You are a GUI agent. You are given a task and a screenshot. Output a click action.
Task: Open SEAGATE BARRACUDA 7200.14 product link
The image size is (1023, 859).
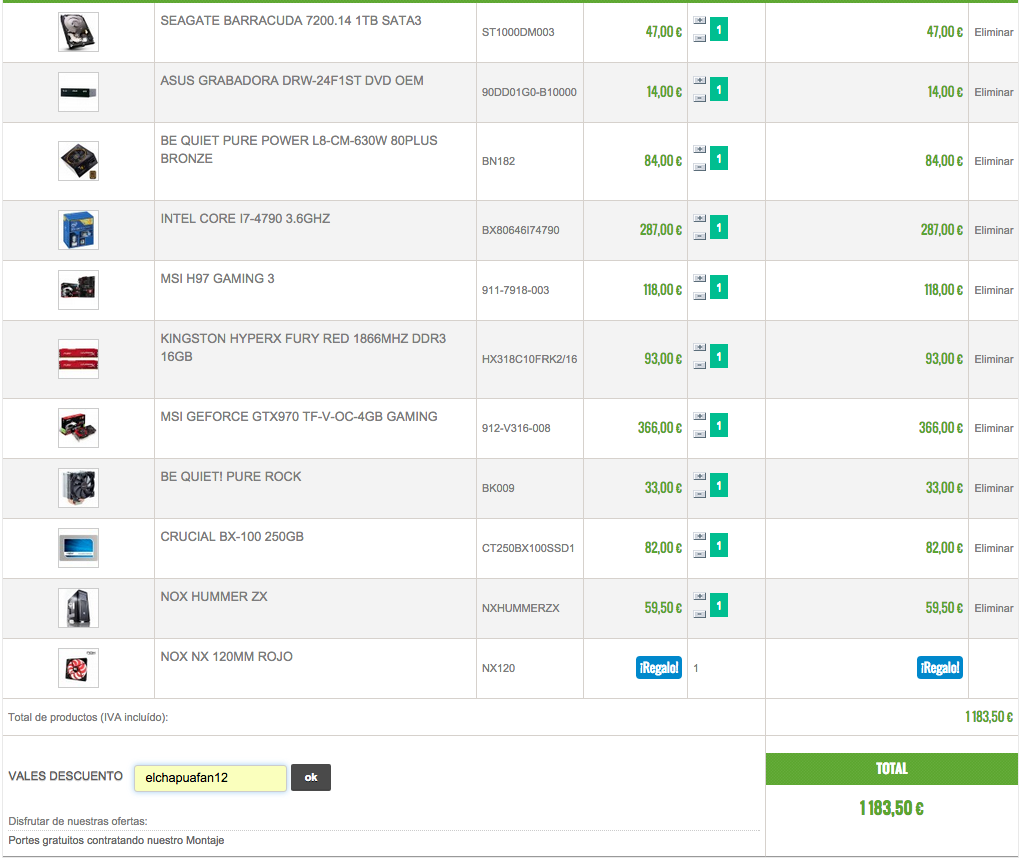tap(291, 21)
